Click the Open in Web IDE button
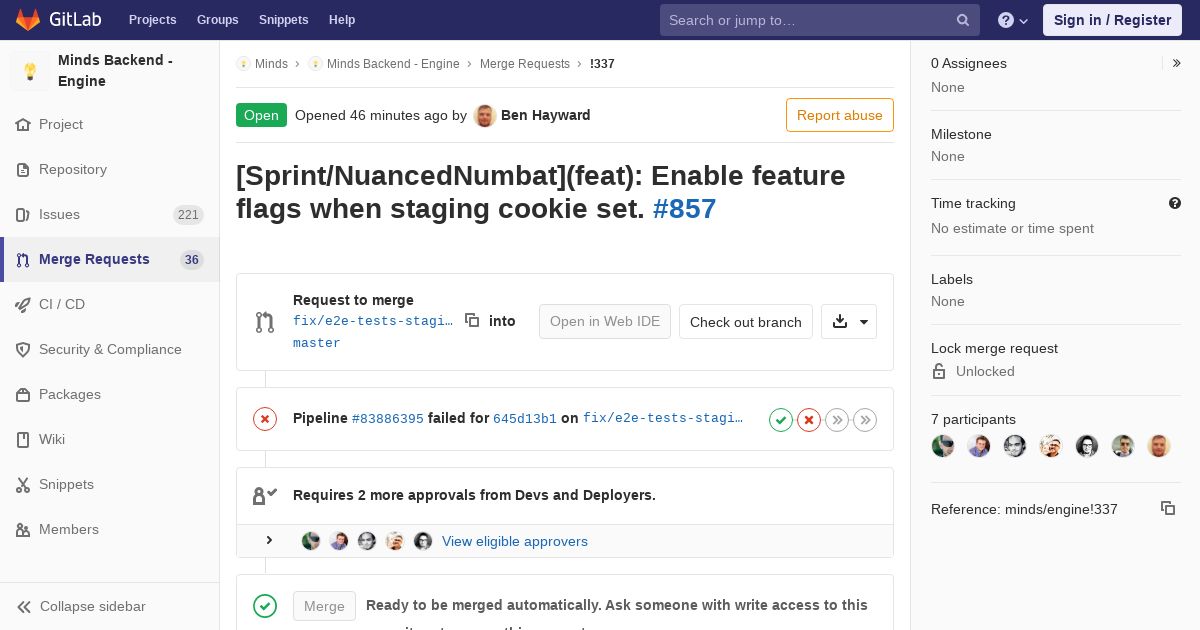This screenshot has height=630, width=1200. click(605, 321)
